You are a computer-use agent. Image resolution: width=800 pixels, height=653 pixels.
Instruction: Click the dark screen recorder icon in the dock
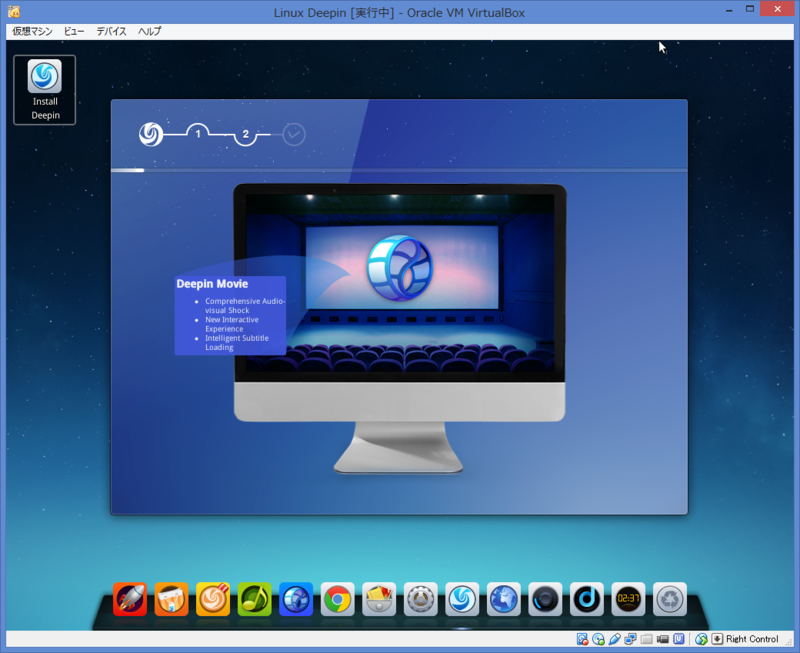[544, 600]
